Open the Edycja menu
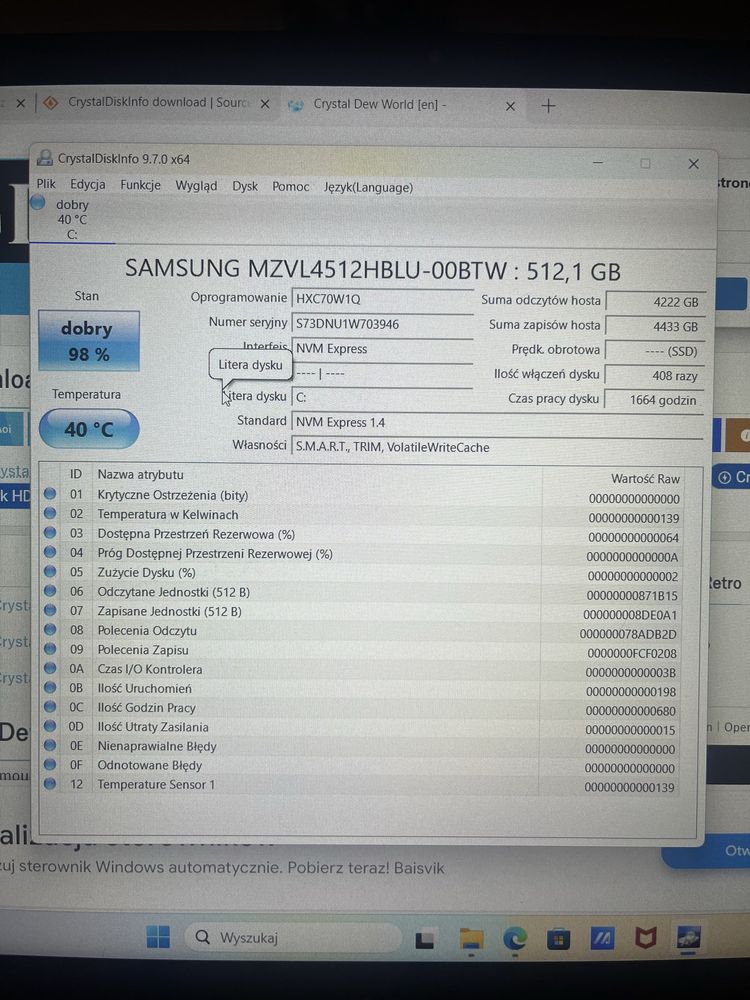Screen dimensions: 750x1000 [87, 184]
